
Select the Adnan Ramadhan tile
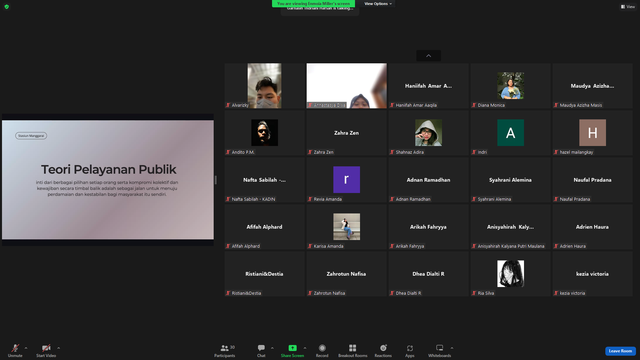click(x=429, y=180)
